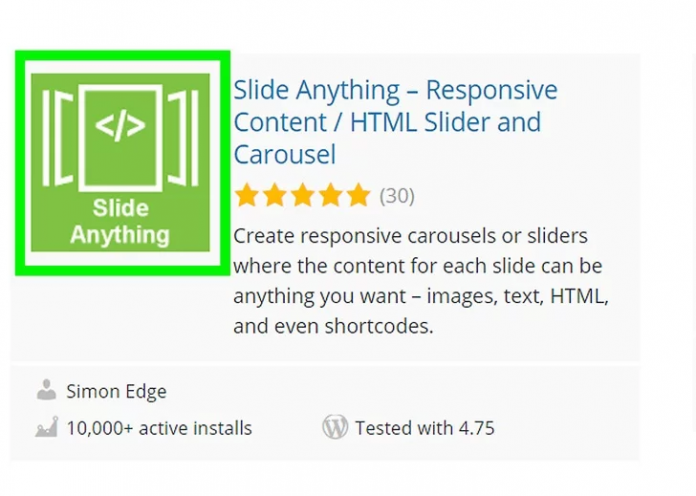The width and height of the screenshot is (696, 496).
Task: Click the plugin description text
Action: coord(420,282)
